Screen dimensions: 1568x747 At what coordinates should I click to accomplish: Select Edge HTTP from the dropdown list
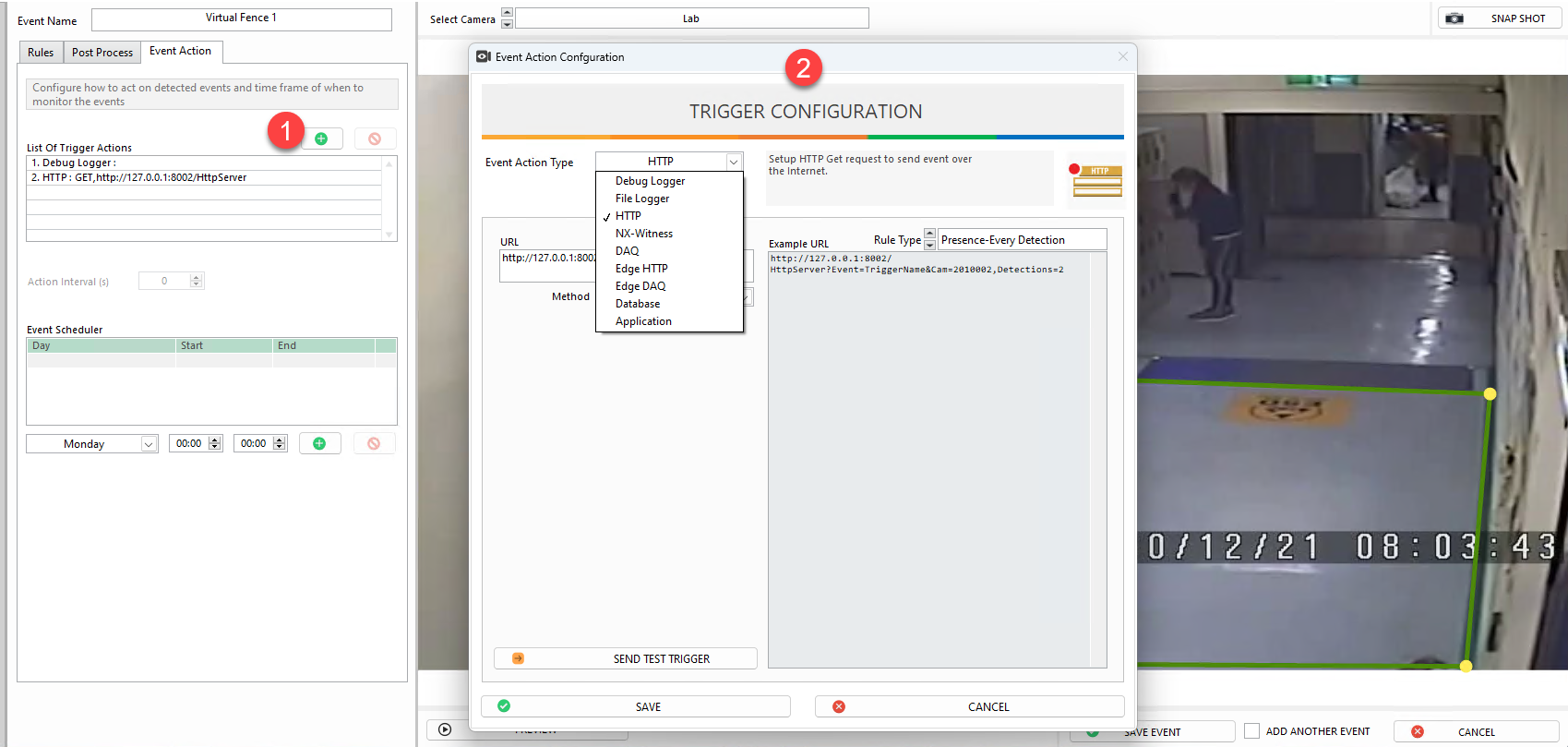[x=641, y=269]
